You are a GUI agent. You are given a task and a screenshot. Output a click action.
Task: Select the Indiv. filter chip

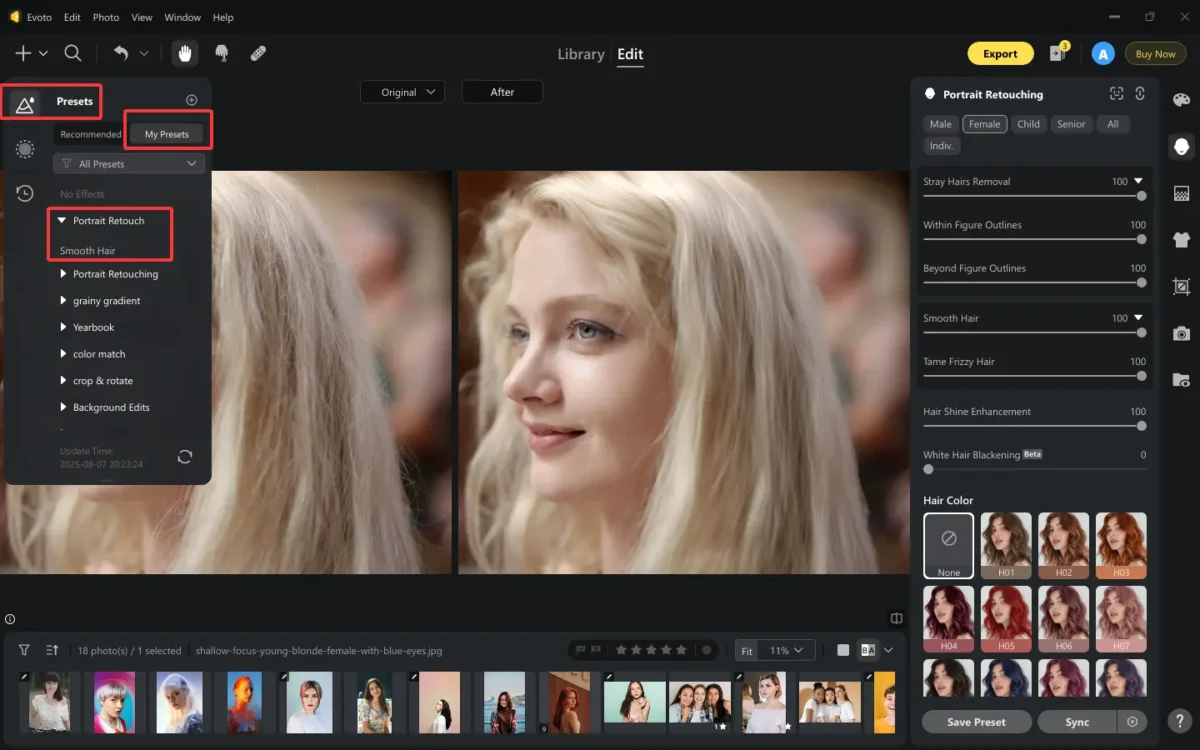941,146
